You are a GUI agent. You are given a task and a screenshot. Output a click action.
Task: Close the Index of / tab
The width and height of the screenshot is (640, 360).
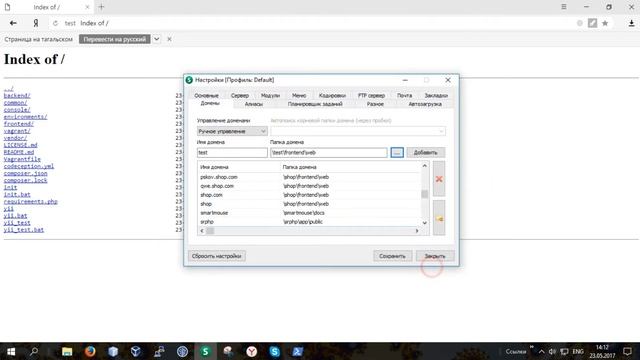click(87, 7)
